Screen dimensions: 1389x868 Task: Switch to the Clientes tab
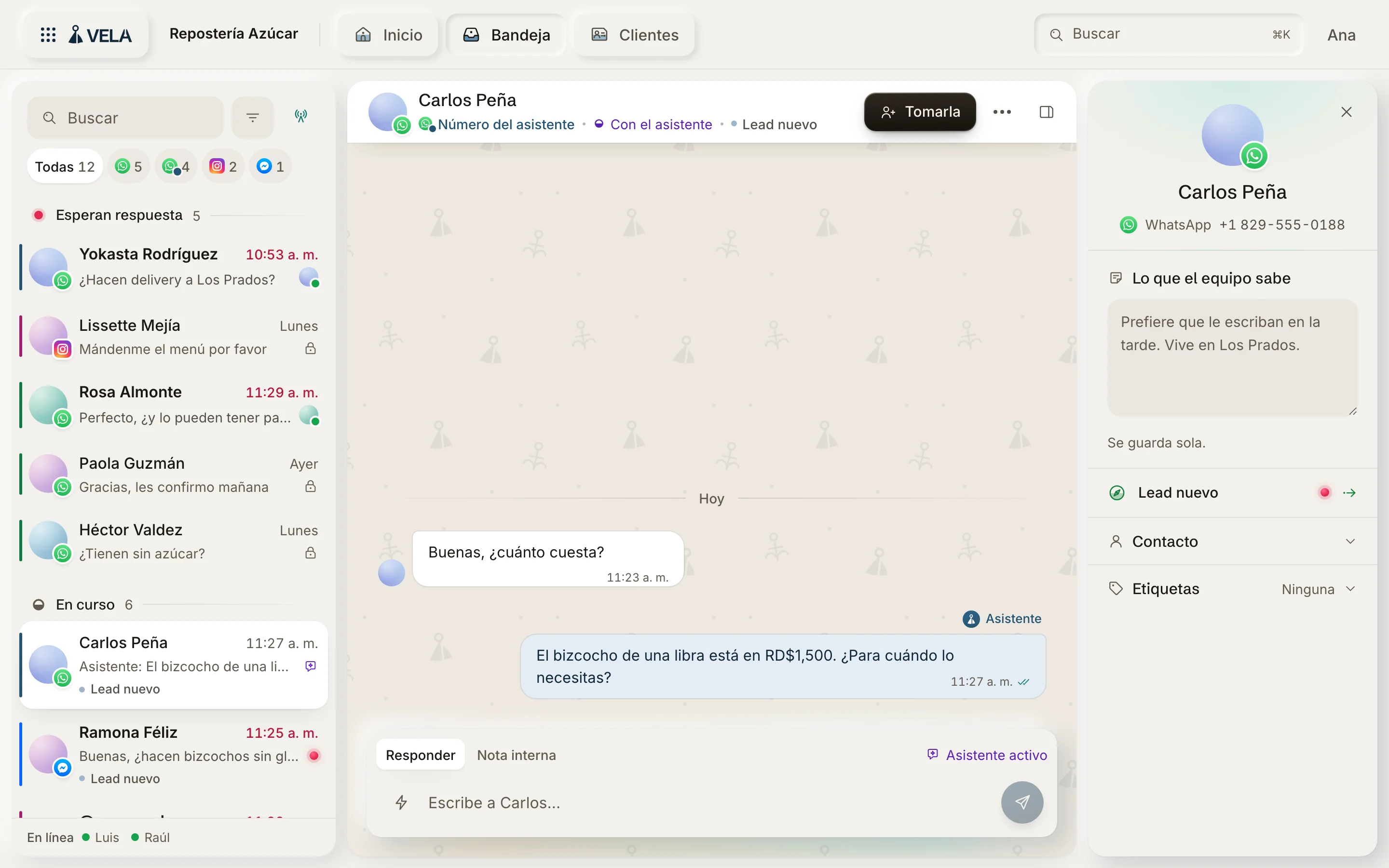tap(635, 35)
